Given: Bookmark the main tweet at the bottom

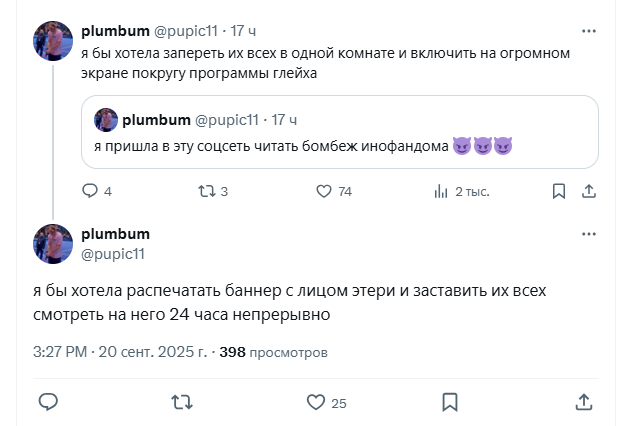Looking at the screenshot, I should pyautogui.click(x=451, y=402).
